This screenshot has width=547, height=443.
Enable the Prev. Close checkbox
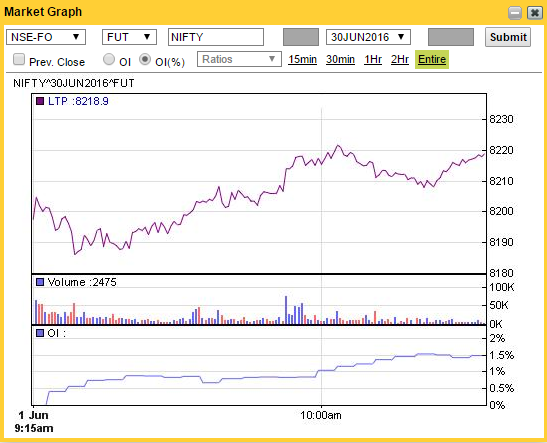19,59
